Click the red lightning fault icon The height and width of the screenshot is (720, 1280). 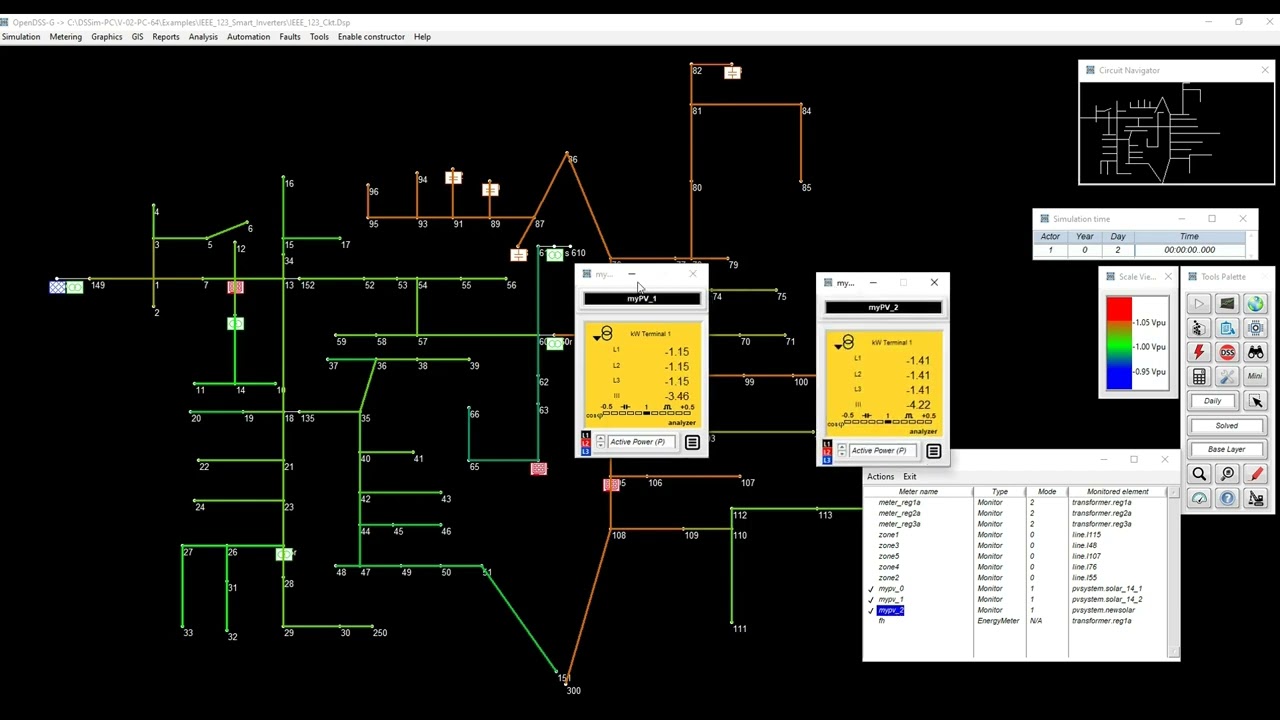[x=1199, y=352]
